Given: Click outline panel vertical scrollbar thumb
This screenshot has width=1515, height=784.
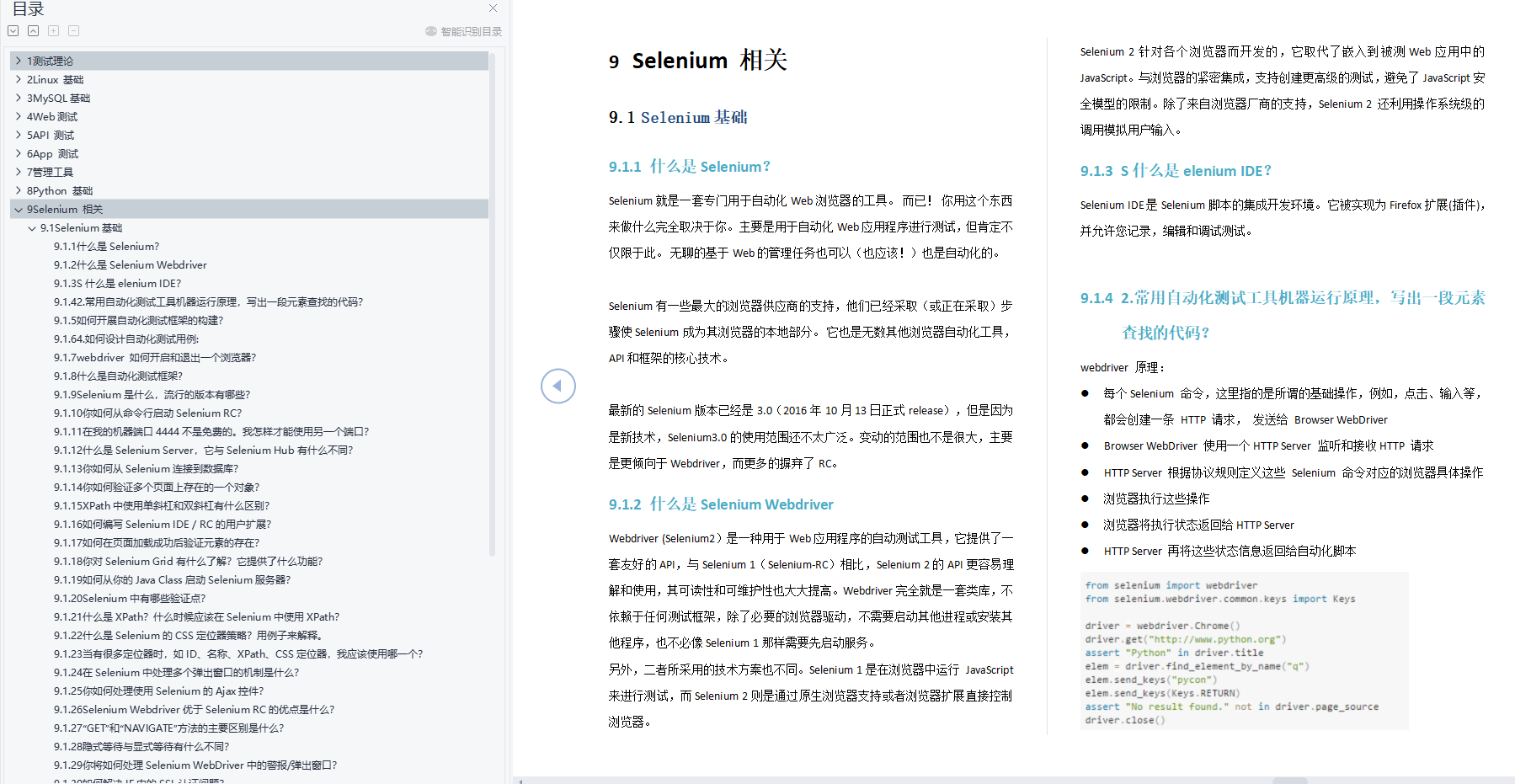Looking at the screenshot, I should [x=492, y=303].
